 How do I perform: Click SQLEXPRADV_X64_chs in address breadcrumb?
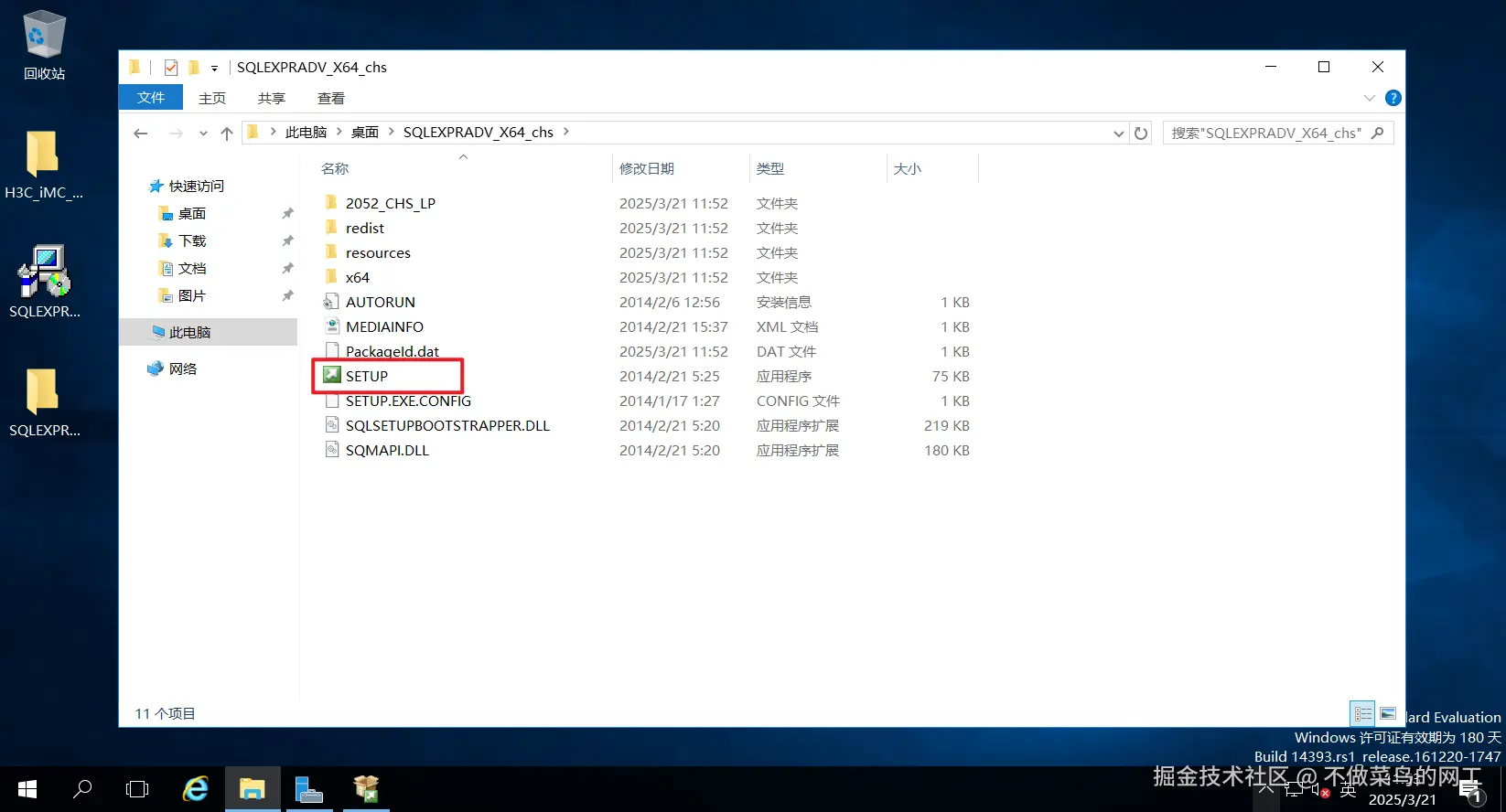pos(479,132)
